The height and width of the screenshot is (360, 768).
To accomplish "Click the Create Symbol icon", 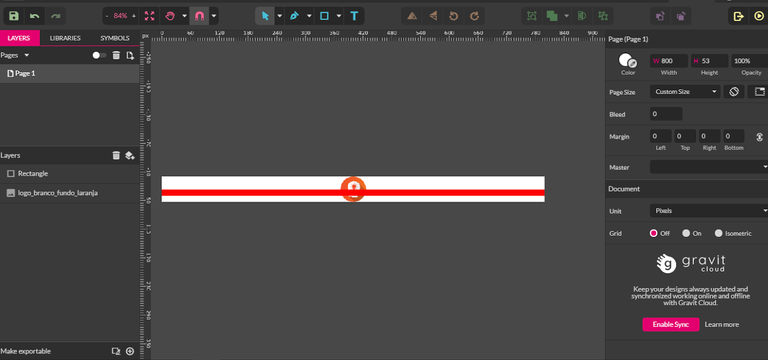I will tap(603, 16).
